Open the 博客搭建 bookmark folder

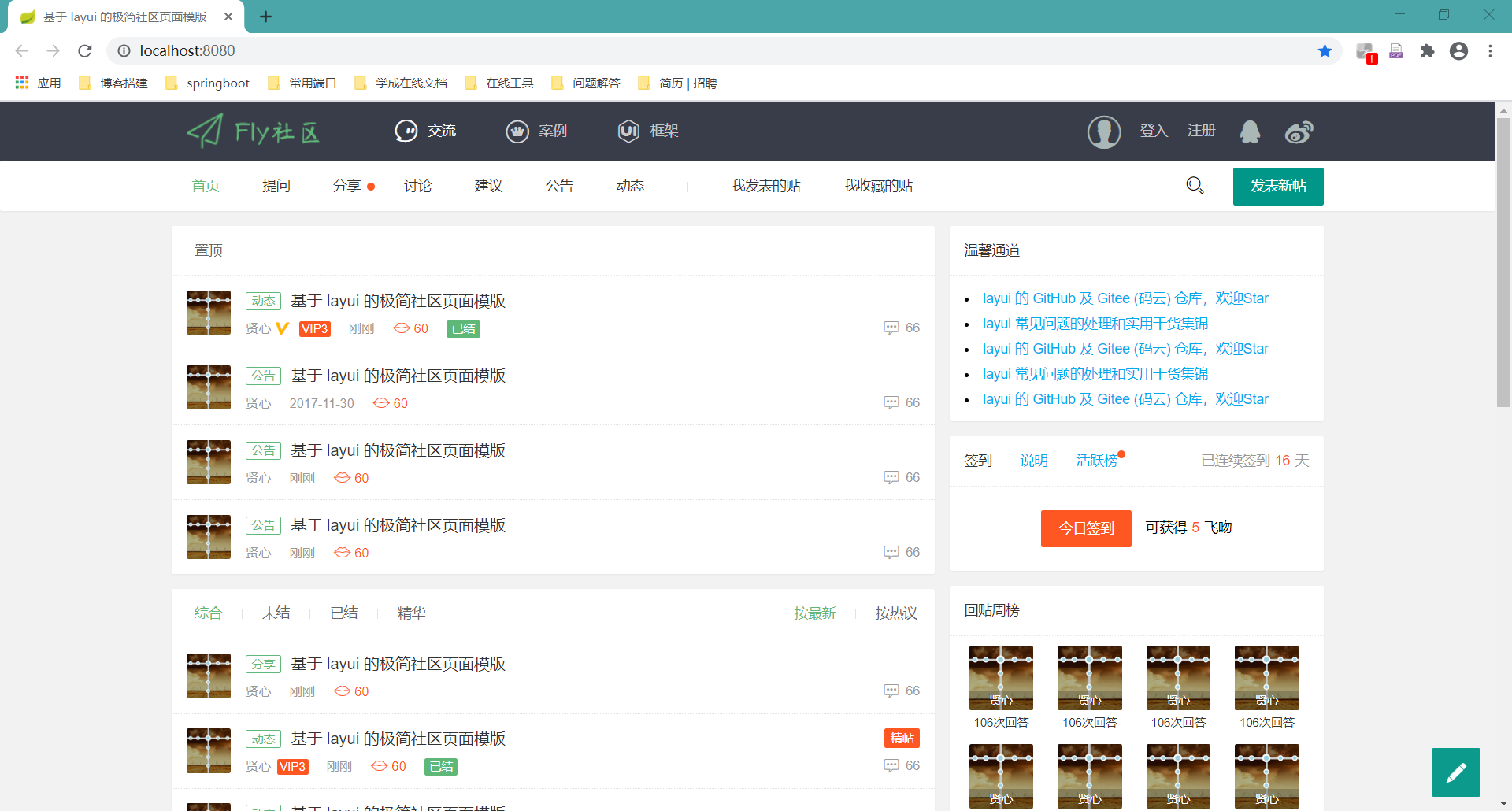114,83
